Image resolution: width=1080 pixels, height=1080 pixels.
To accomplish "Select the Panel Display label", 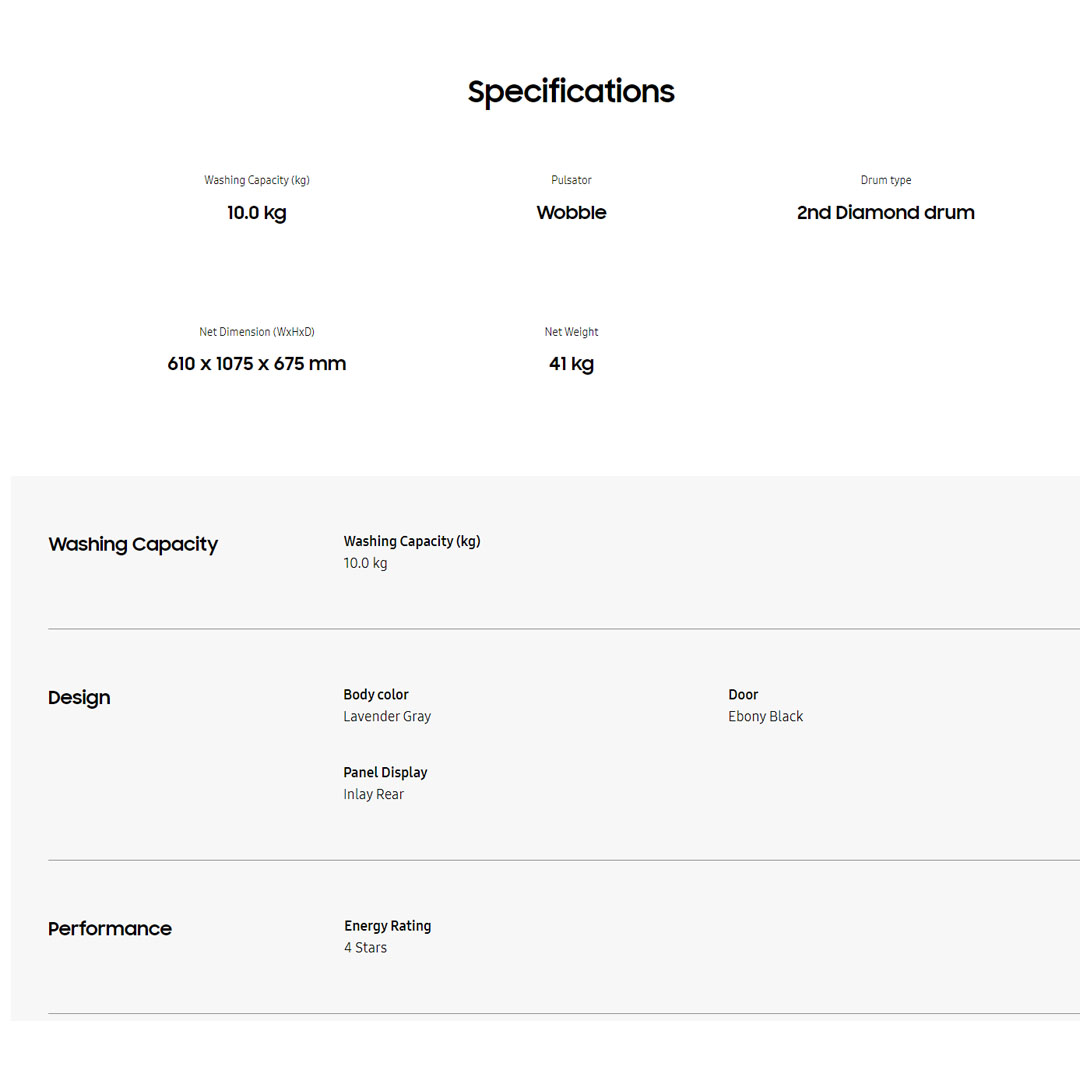I will click(x=385, y=773).
